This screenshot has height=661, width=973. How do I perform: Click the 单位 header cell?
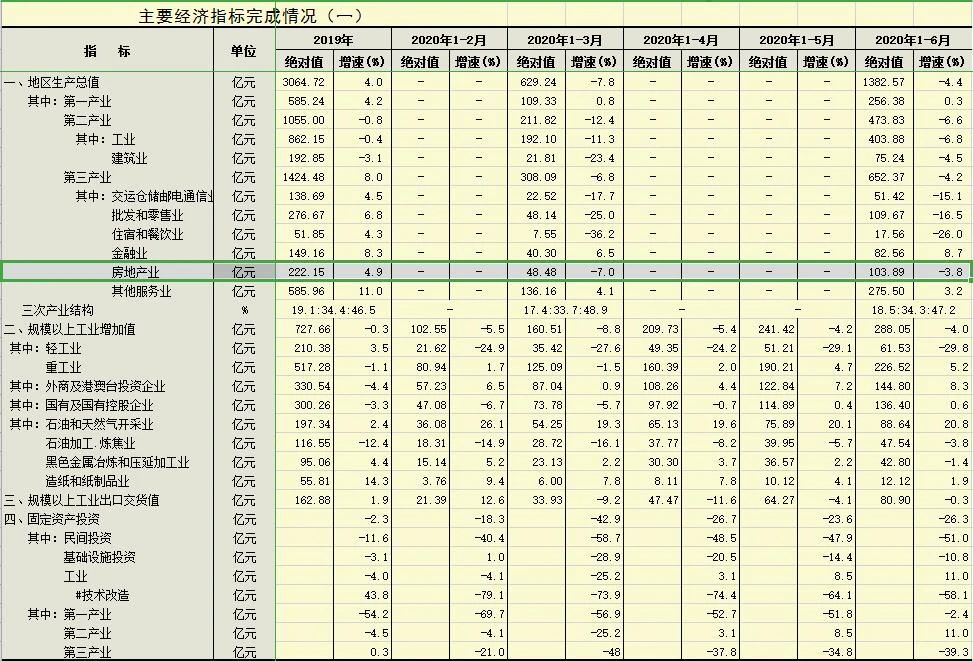[x=244, y=51]
